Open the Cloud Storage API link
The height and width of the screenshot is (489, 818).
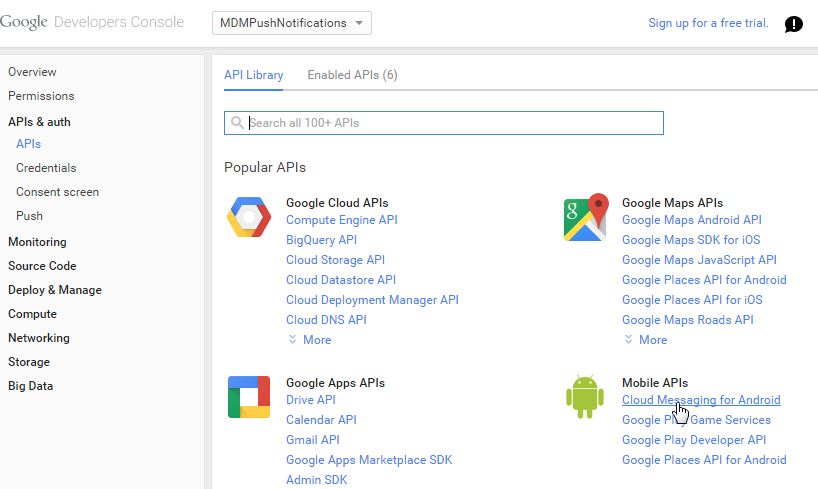tap(335, 260)
